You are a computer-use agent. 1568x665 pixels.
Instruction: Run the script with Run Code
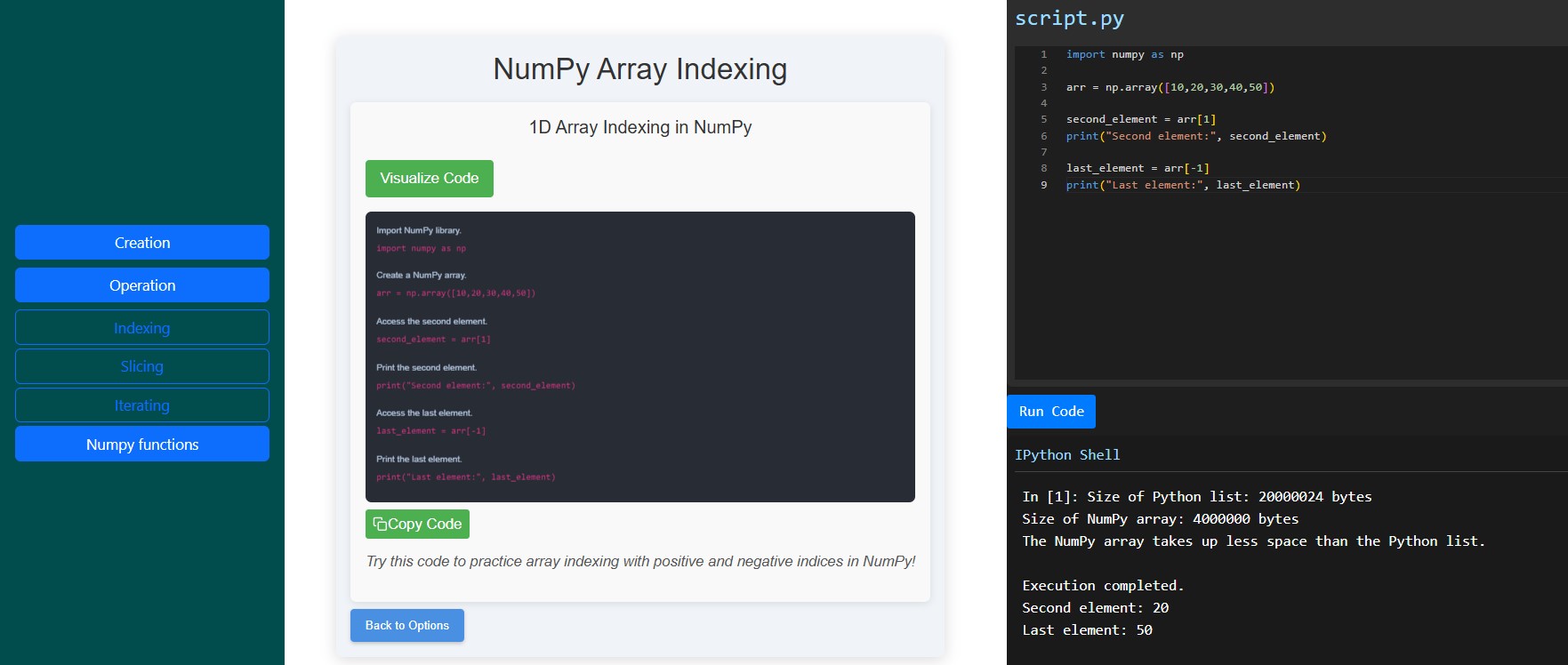1051,412
